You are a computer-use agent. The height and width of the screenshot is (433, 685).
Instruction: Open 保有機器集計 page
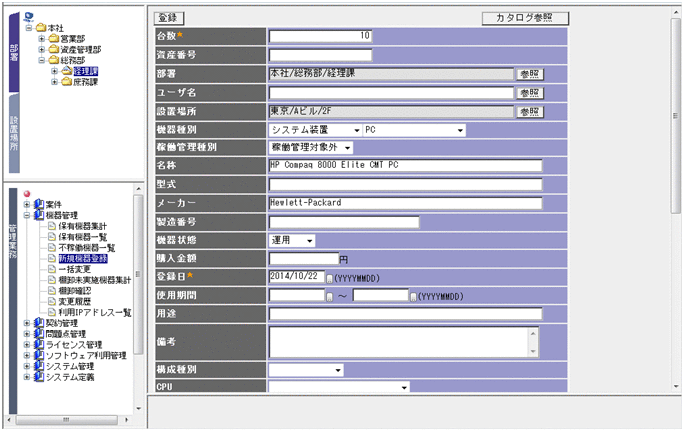77,226
